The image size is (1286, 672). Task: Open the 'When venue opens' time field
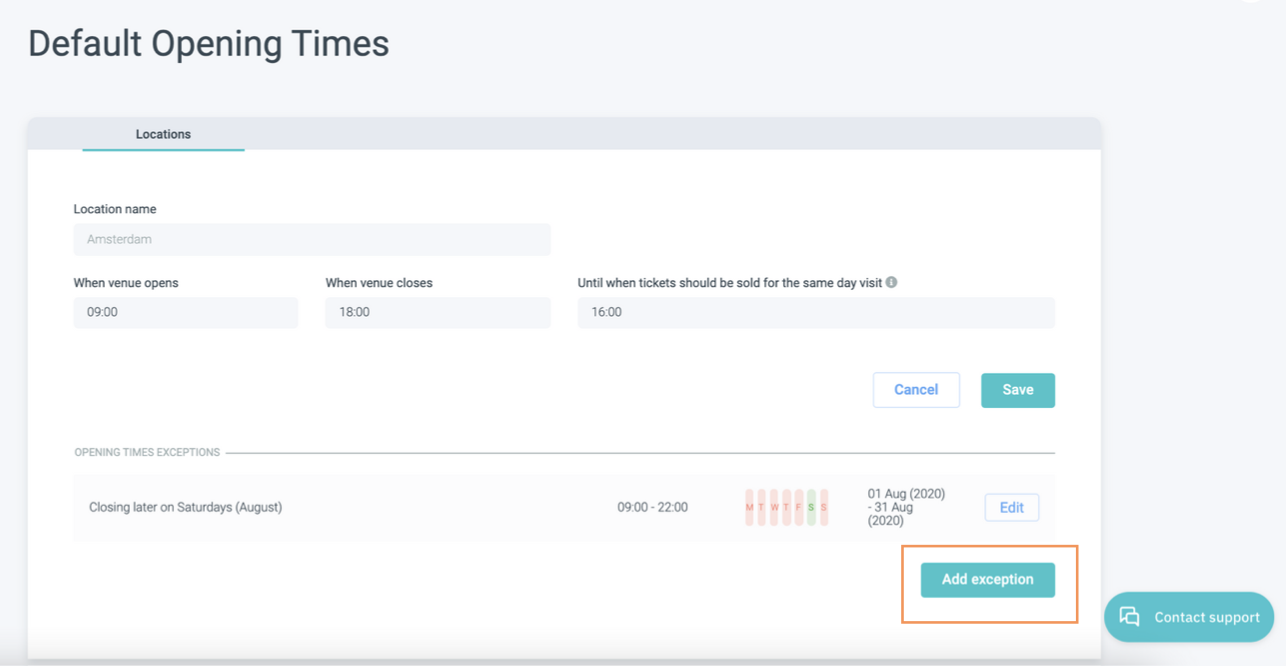(x=185, y=312)
